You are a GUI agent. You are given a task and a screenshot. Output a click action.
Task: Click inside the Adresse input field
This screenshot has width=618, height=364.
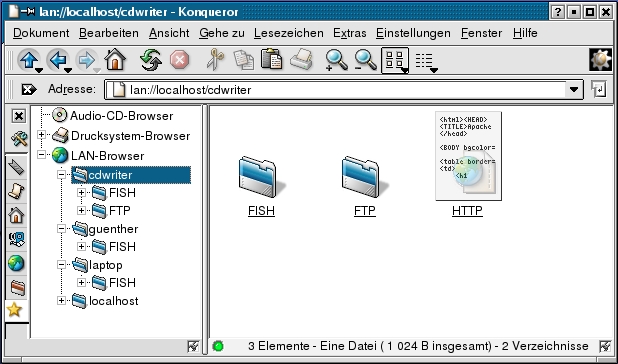coord(335,90)
